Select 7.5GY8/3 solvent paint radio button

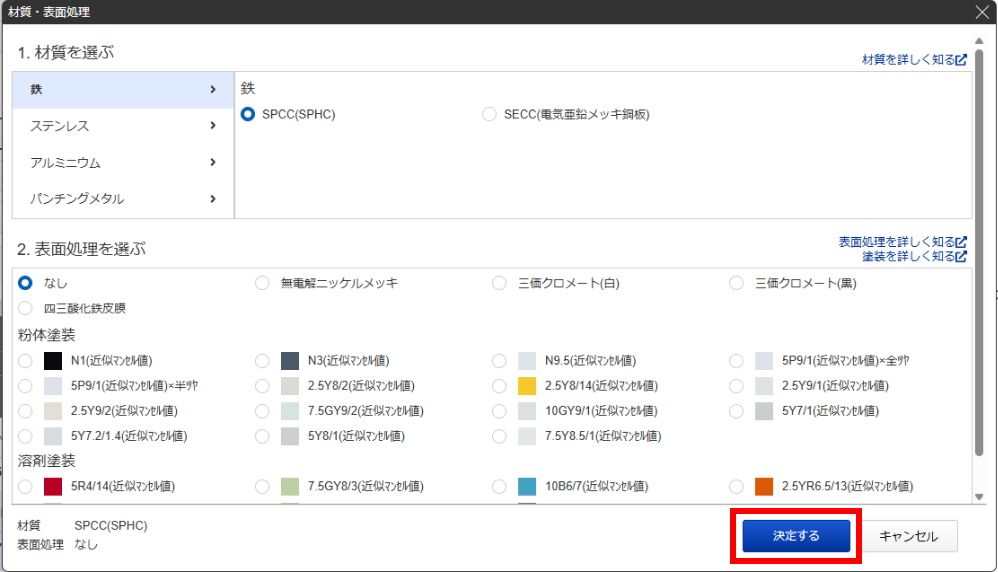[x=262, y=487]
